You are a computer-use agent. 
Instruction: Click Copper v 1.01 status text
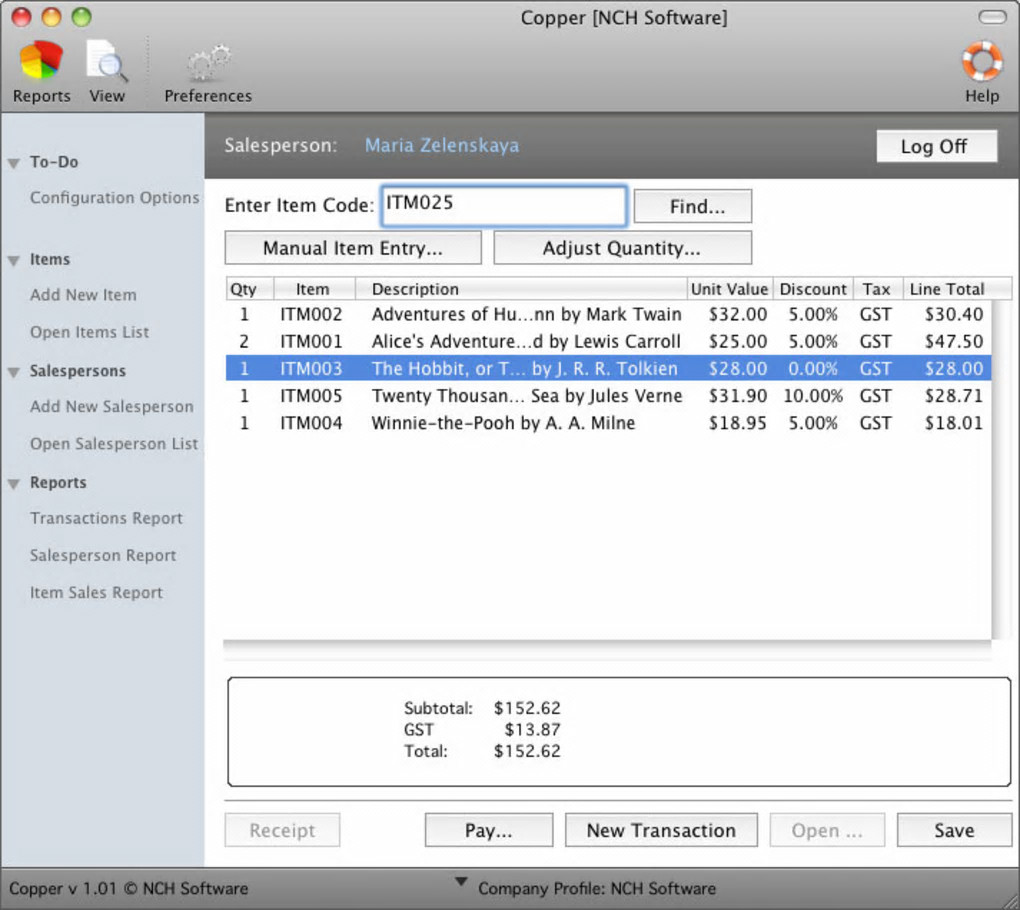coord(129,889)
